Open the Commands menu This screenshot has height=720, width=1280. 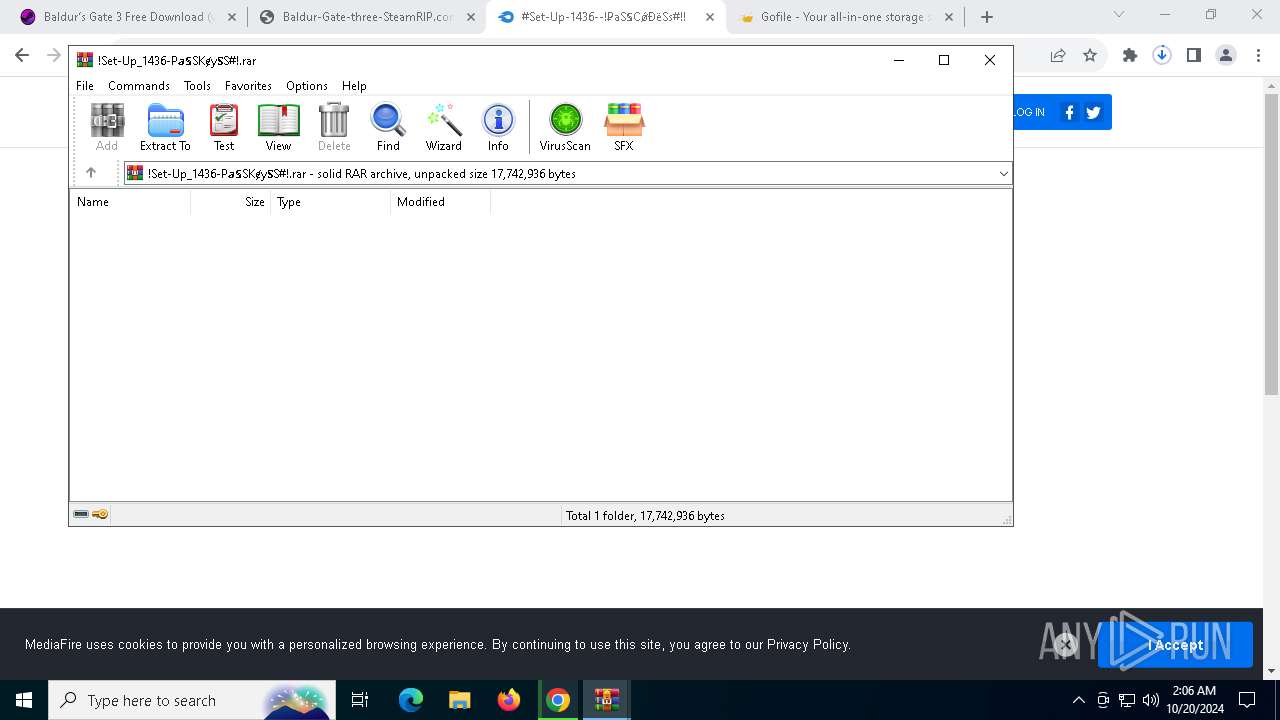tap(139, 86)
